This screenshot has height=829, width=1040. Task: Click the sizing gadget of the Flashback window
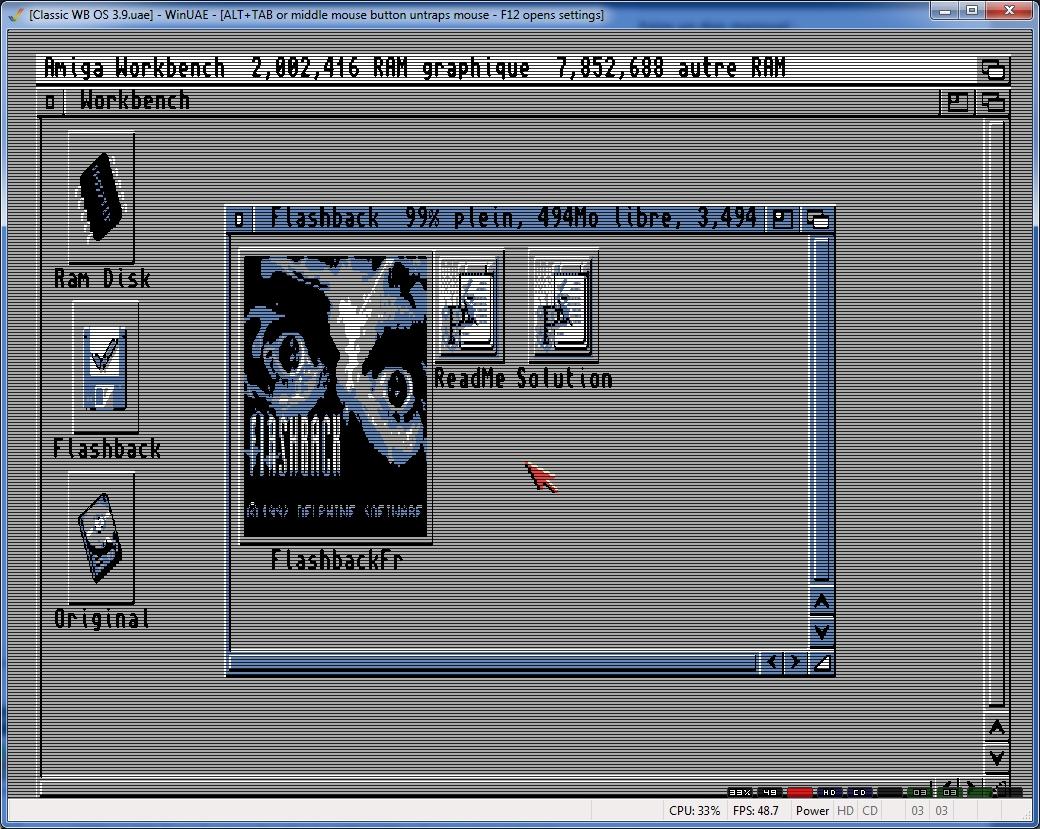[822, 662]
